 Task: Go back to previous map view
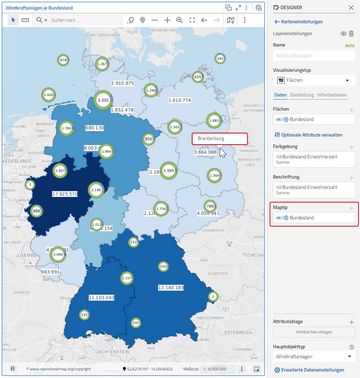click(204, 20)
